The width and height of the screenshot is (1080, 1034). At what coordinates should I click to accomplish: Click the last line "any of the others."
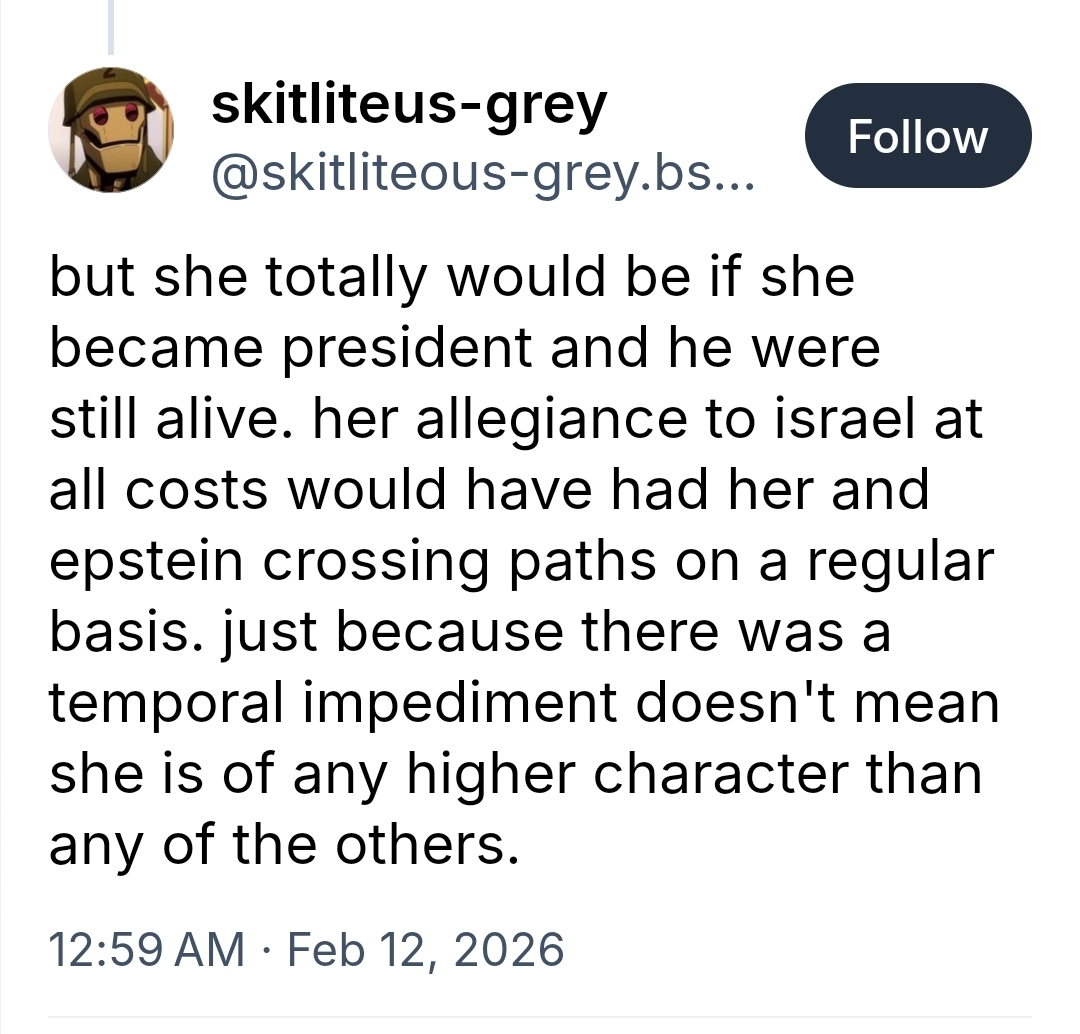[285, 845]
